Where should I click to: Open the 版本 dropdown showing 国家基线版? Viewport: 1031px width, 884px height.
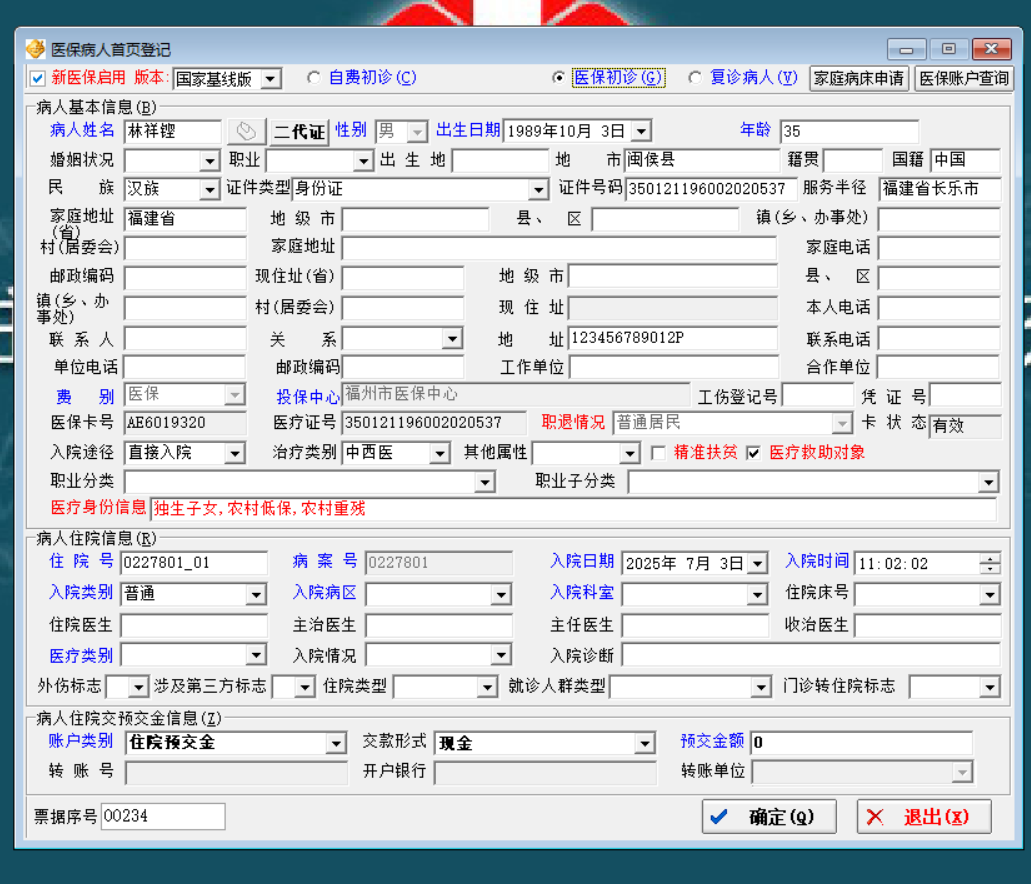click(x=271, y=79)
